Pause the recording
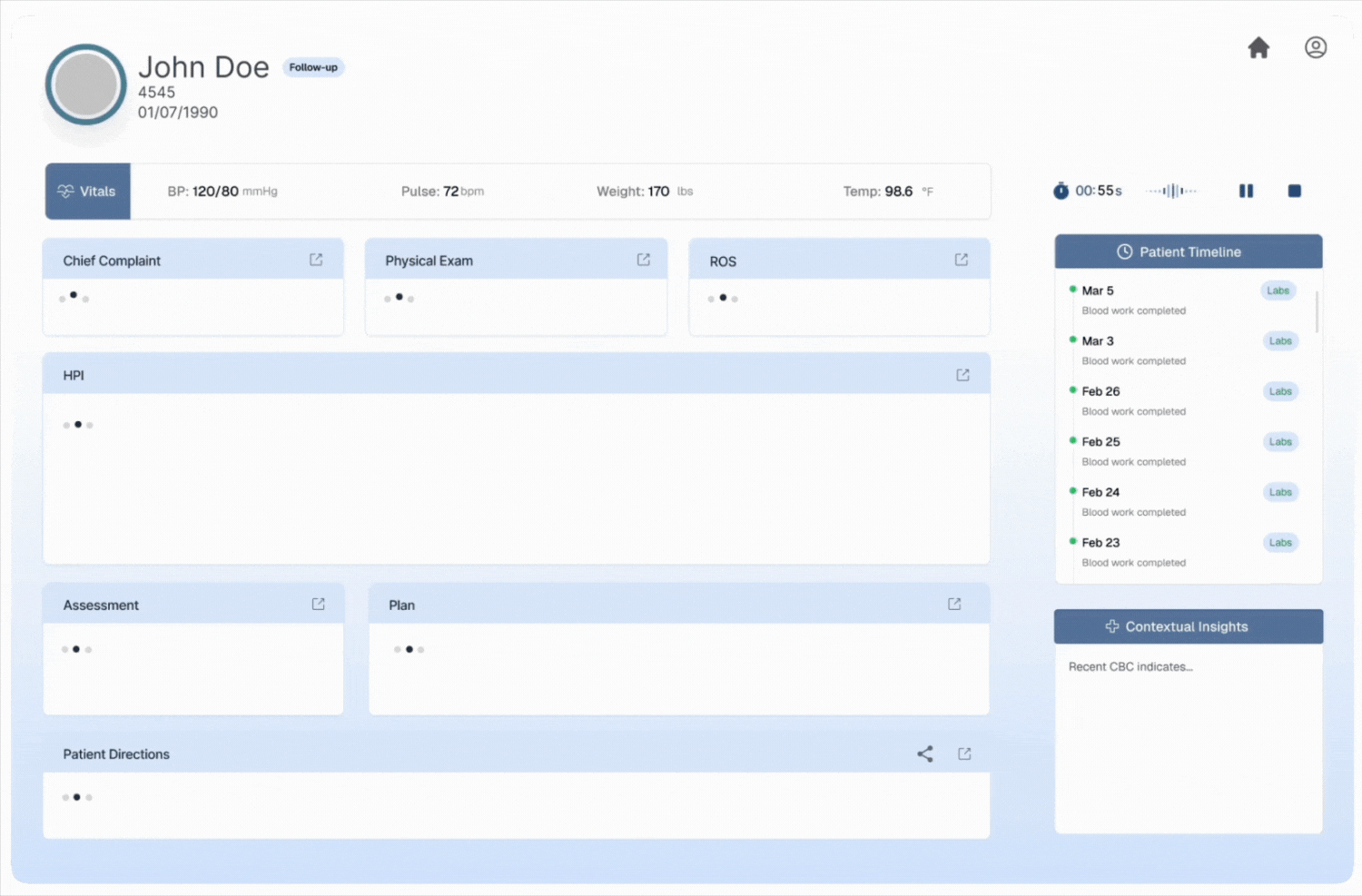1362x896 pixels. point(1246,191)
